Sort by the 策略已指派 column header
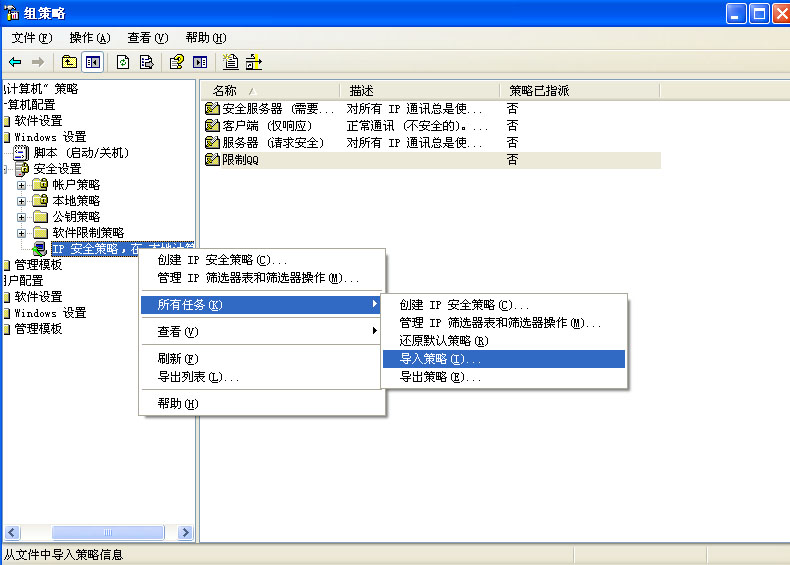Viewport: 790px width, 565px height. pyautogui.click(x=579, y=91)
